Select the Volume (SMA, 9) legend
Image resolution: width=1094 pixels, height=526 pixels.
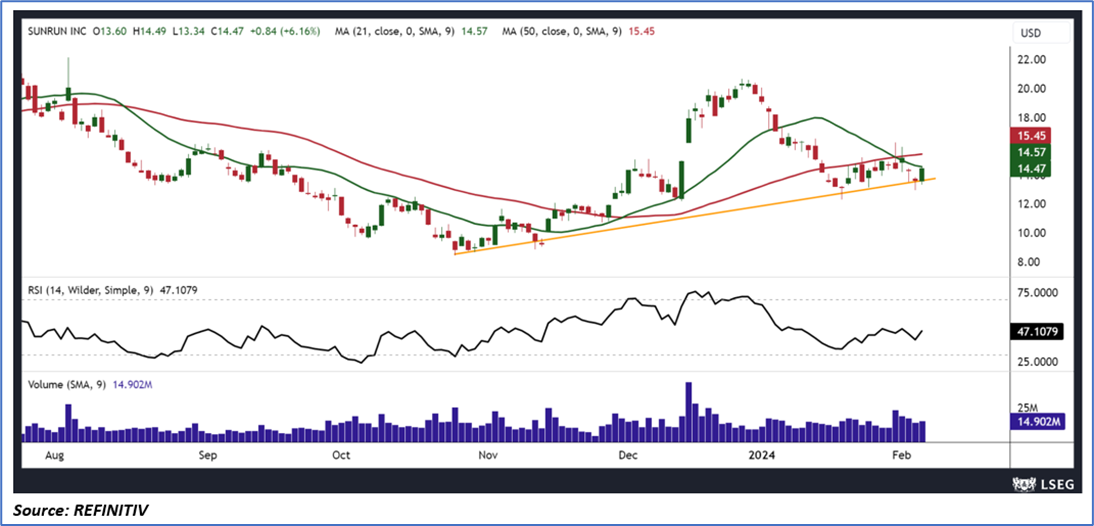point(67,384)
